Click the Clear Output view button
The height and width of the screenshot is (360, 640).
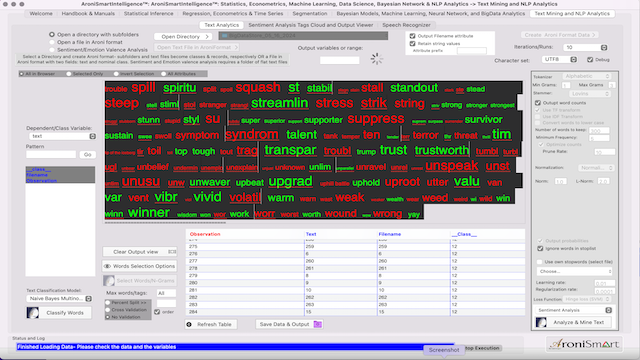140,252
